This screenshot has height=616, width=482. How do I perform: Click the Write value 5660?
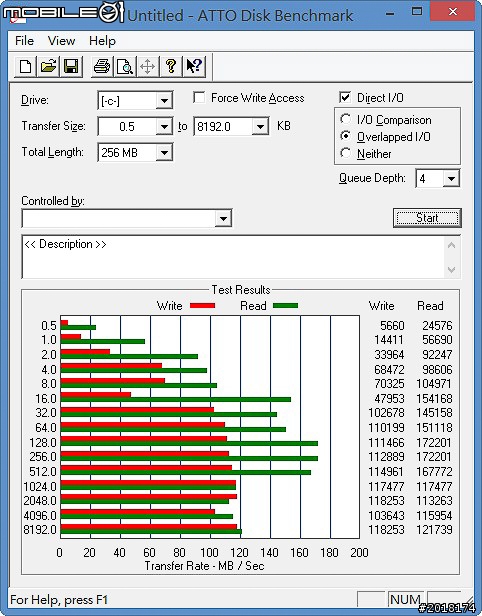click(x=392, y=325)
